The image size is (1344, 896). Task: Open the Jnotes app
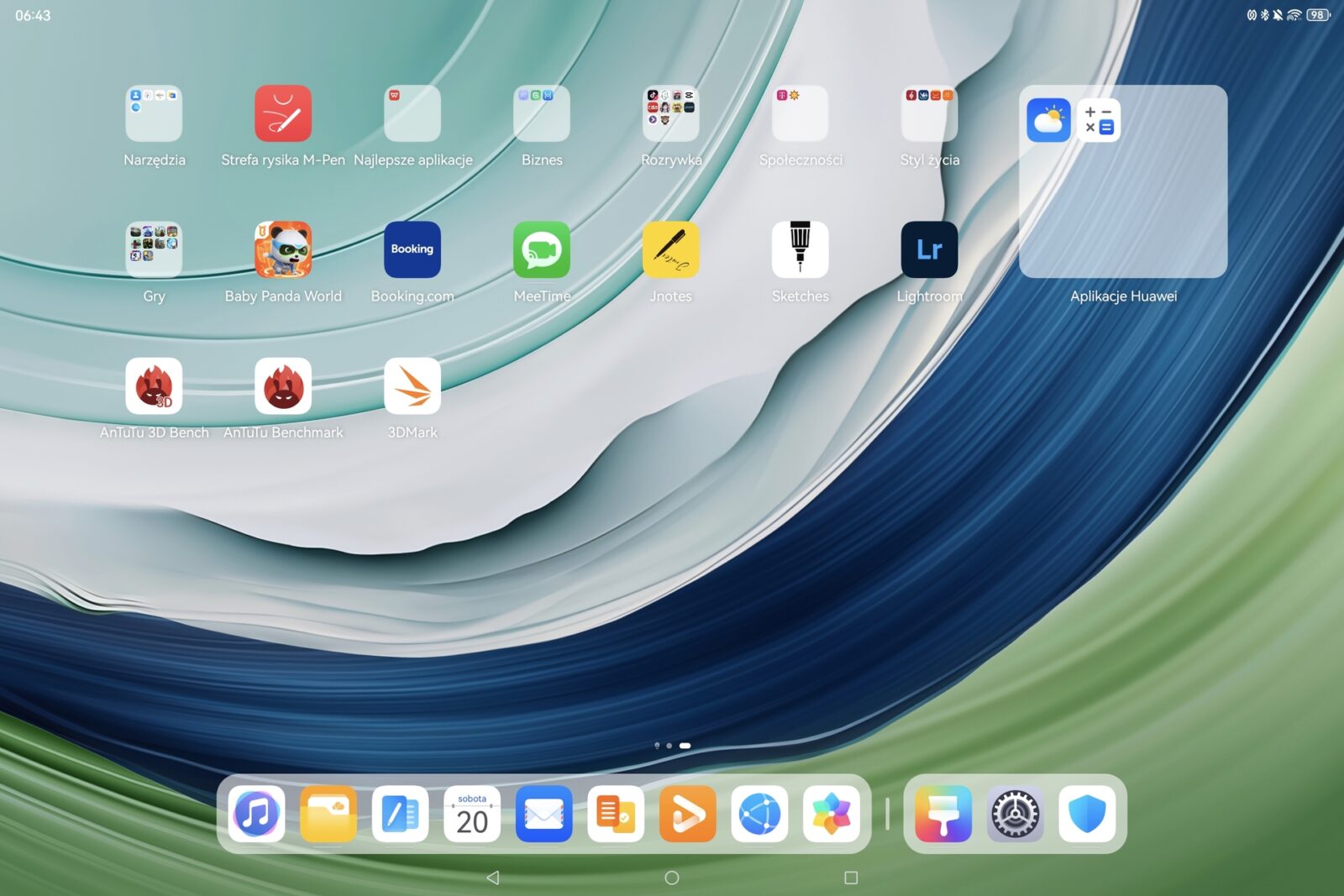[670, 249]
